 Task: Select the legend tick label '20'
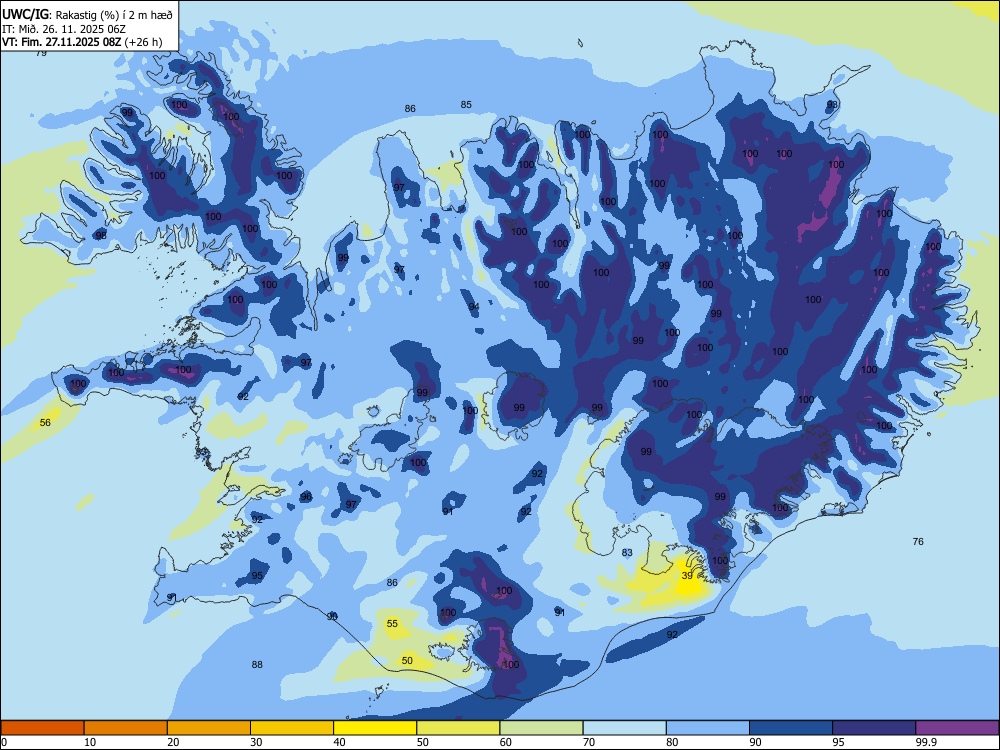click(173, 742)
